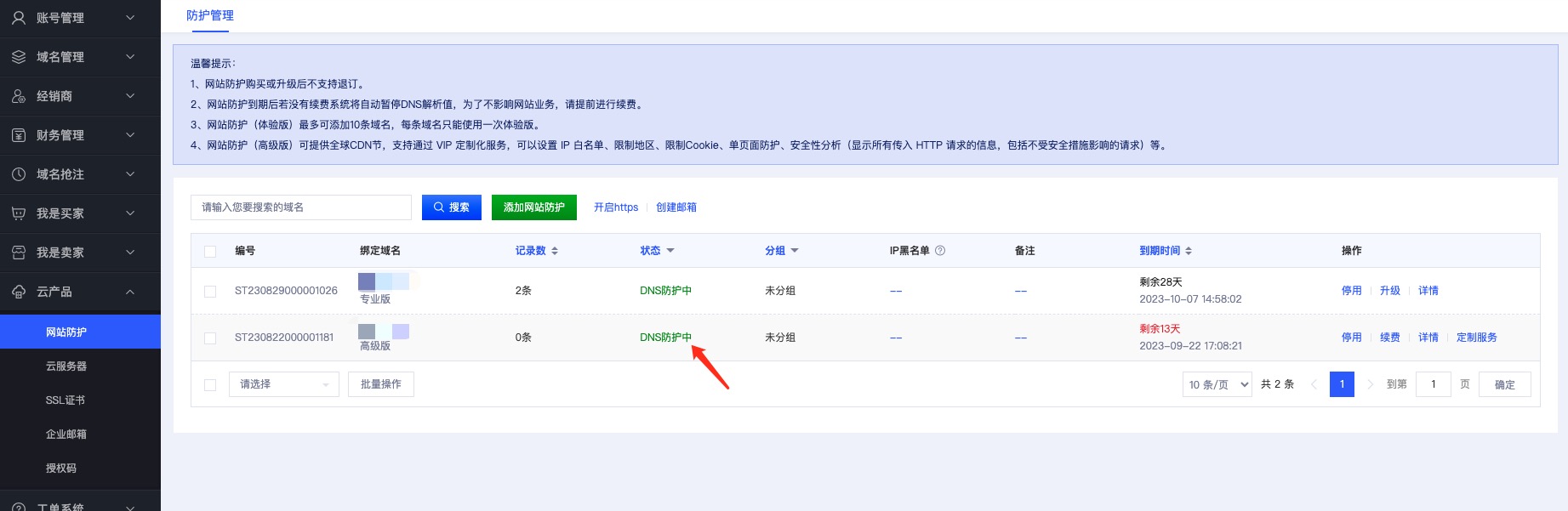Tick the checkbox beside 请选择 dropdown
The image size is (1568, 511).
(x=210, y=385)
